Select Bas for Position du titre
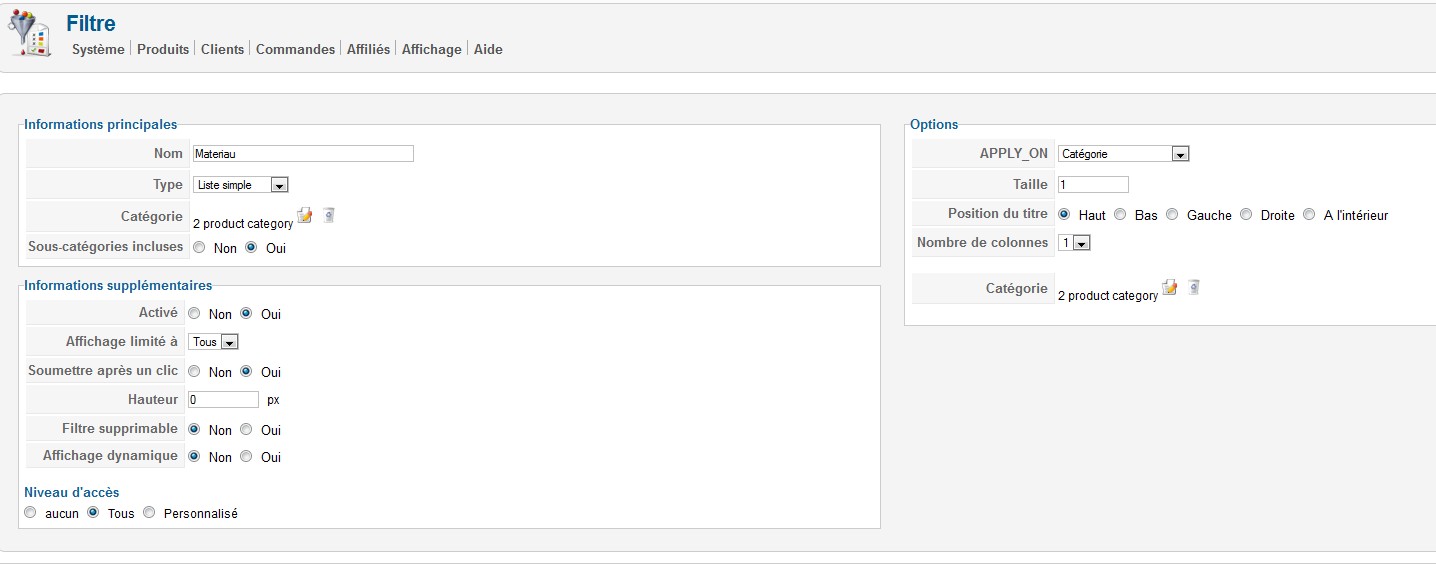The height and width of the screenshot is (564, 1436). pyautogui.click(x=1120, y=214)
